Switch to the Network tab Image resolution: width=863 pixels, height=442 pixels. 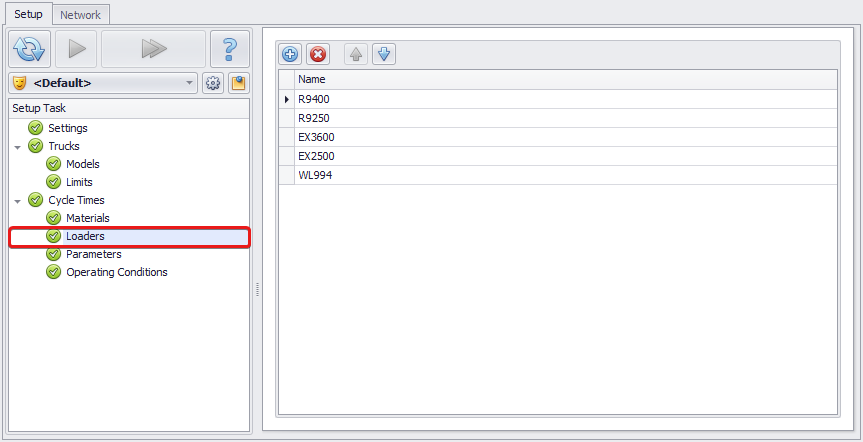[x=80, y=15]
